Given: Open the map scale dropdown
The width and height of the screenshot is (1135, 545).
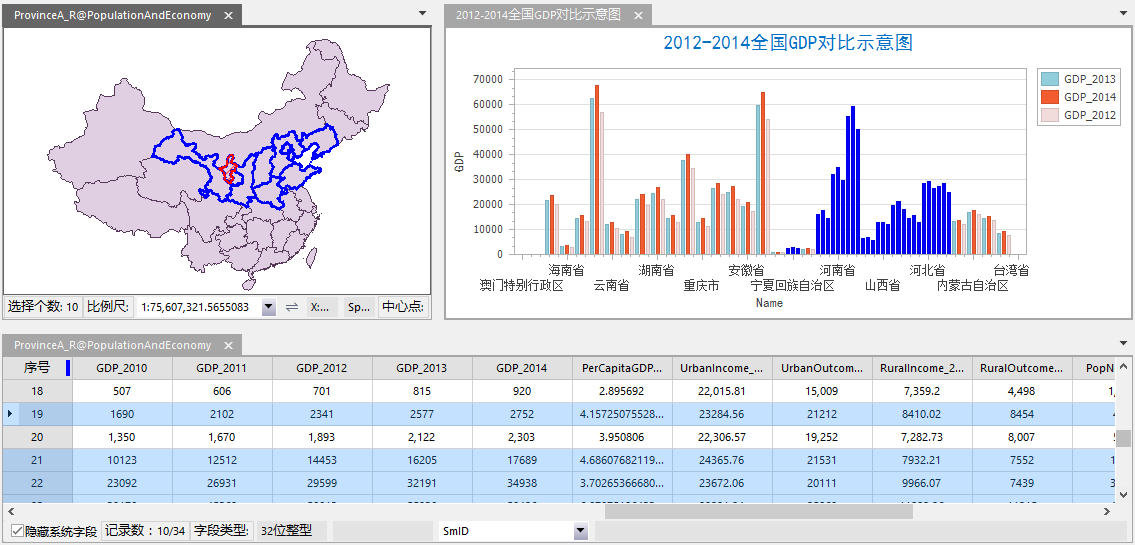Looking at the screenshot, I should tap(268, 307).
